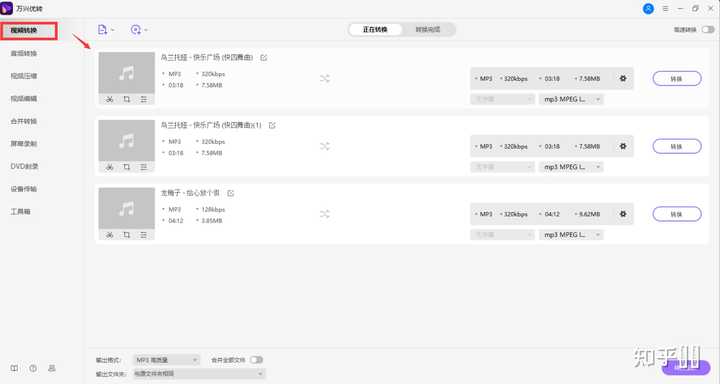Click 转换 button for first 快乐广场 file
The image size is (720, 384).
point(677,79)
